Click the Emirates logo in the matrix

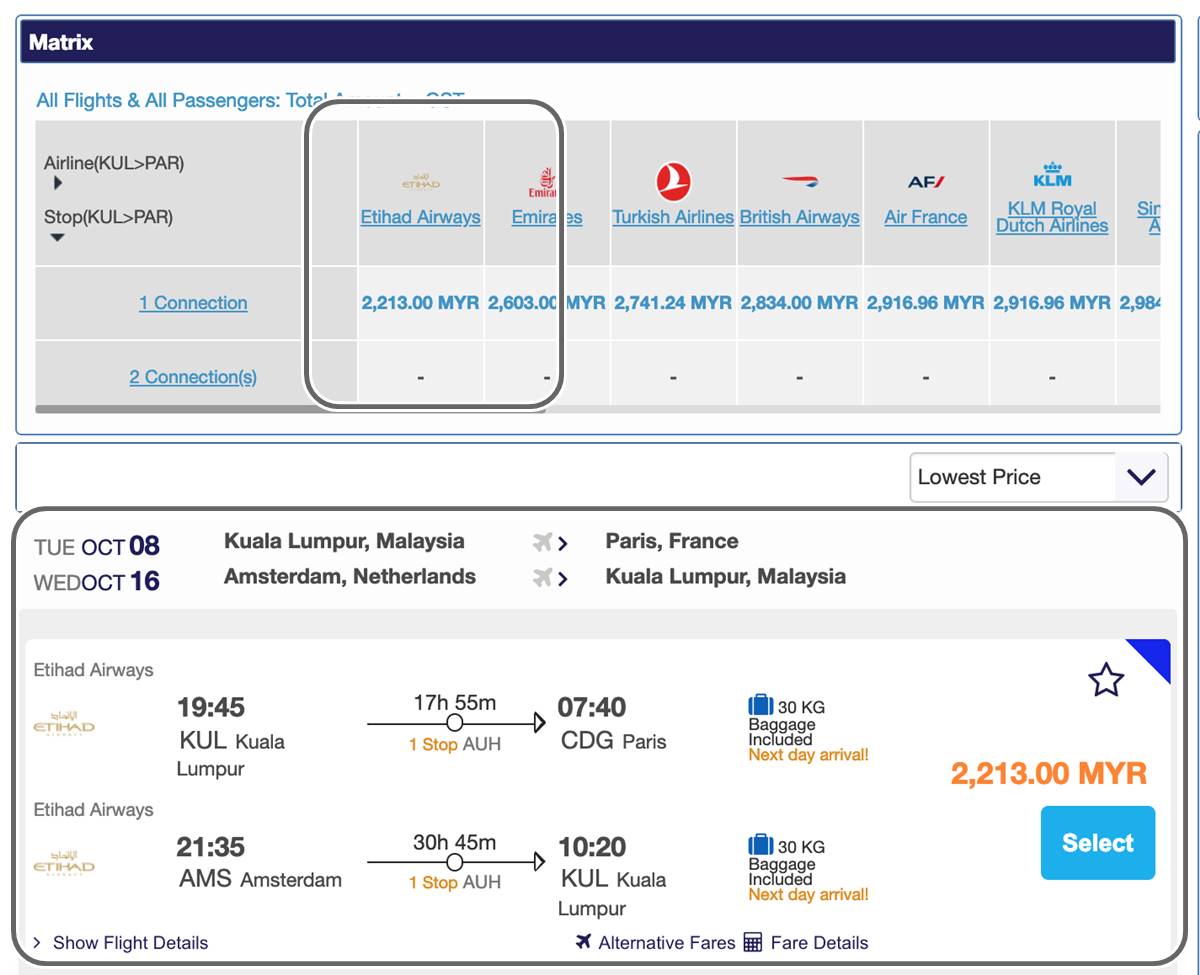(542, 183)
